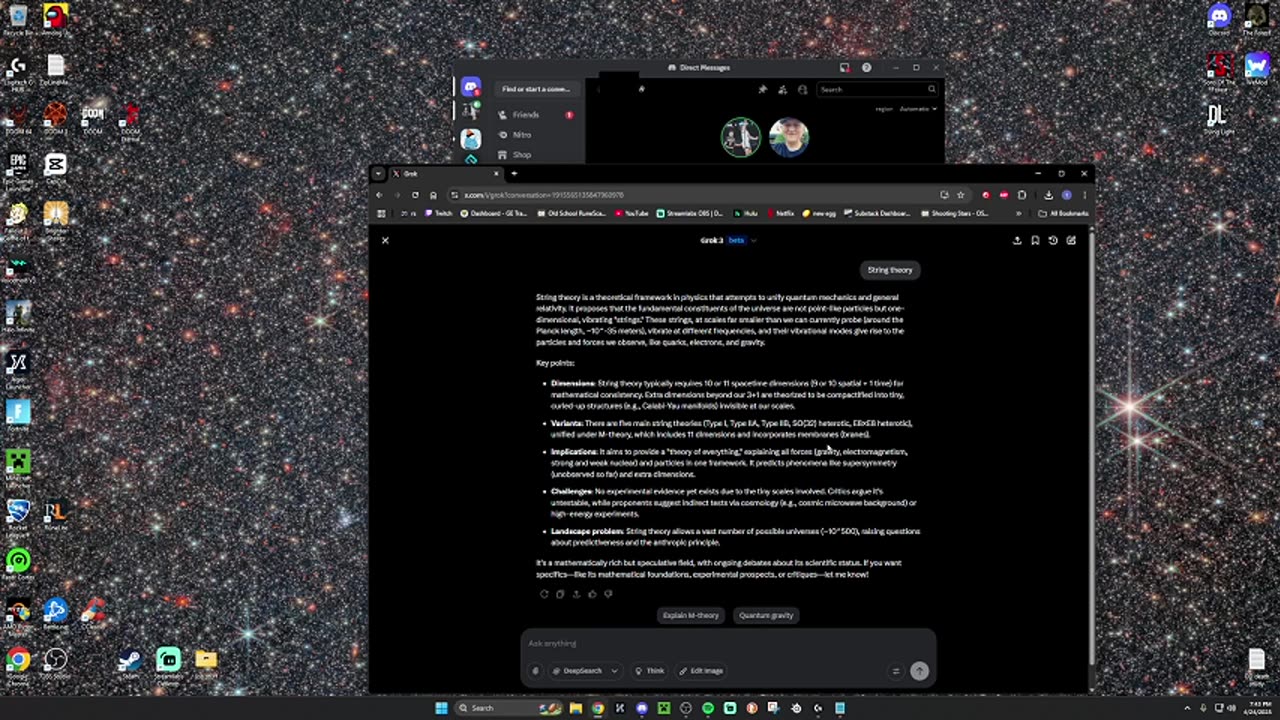Regenerate the Grok response

(x=544, y=594)
